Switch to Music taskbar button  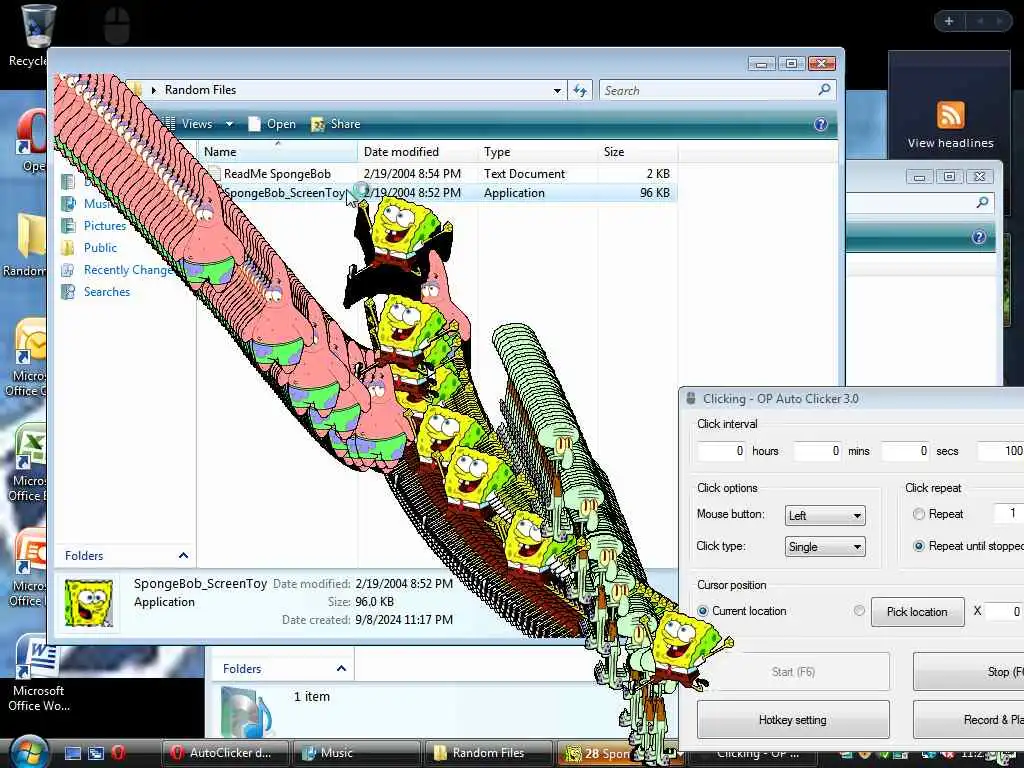pos(357,753)
